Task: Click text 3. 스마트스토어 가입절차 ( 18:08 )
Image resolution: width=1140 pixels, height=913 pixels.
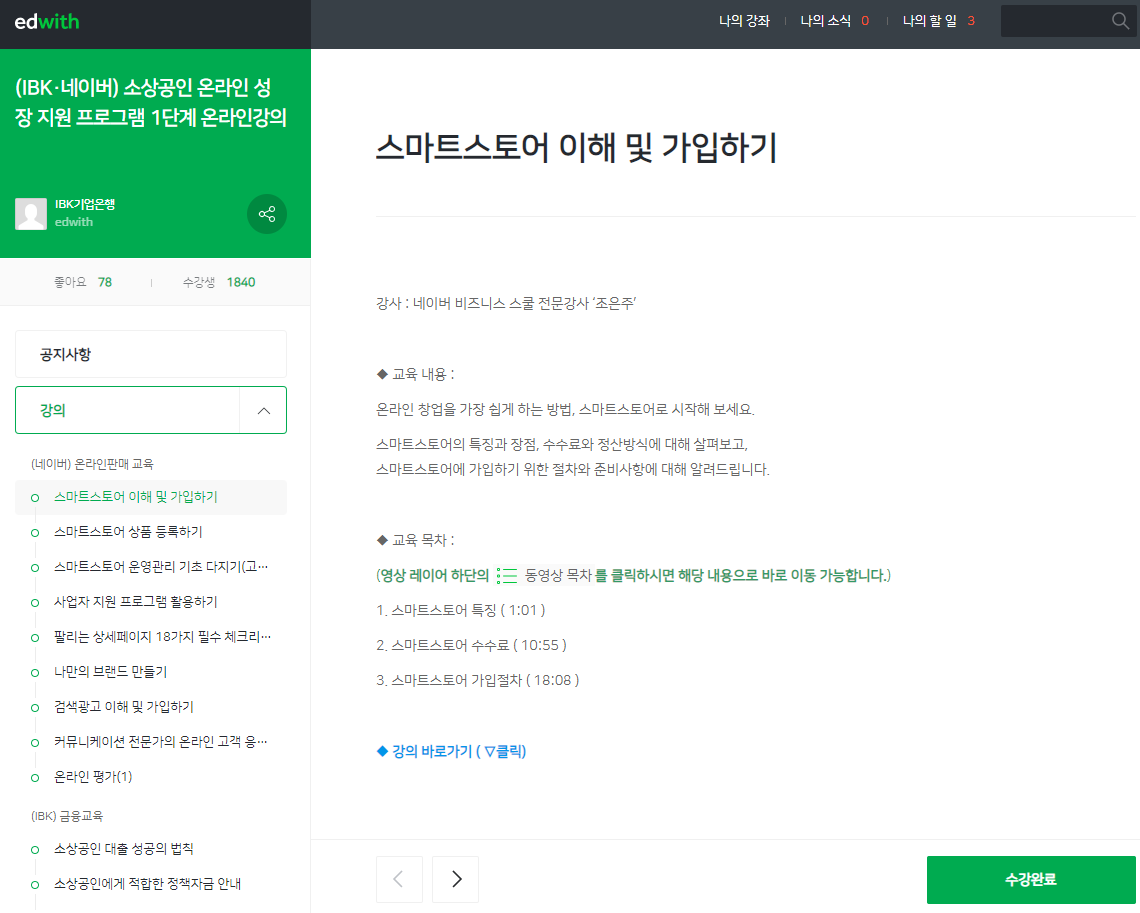Action: coord(478,680)
